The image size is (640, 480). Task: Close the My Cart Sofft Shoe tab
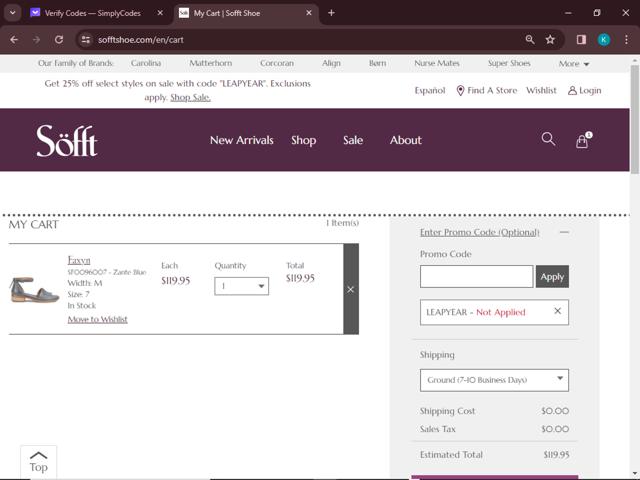309,13
